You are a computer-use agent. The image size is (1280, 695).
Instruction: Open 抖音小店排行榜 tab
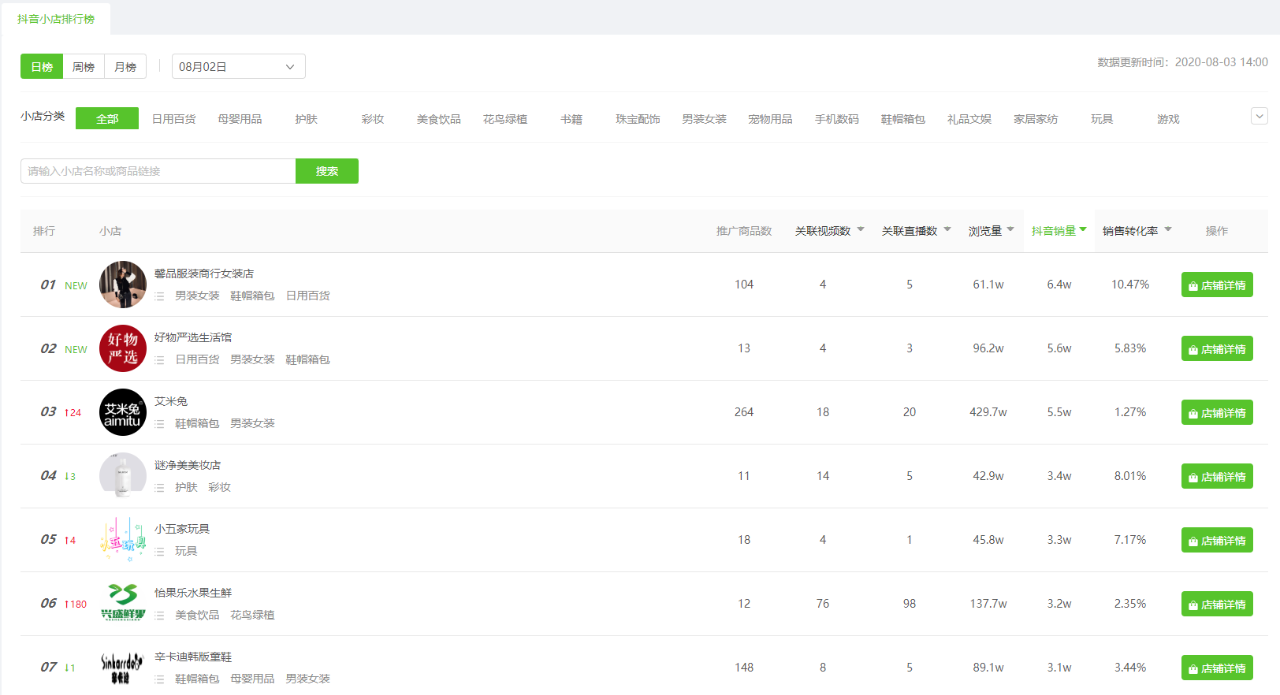(56, 19)
